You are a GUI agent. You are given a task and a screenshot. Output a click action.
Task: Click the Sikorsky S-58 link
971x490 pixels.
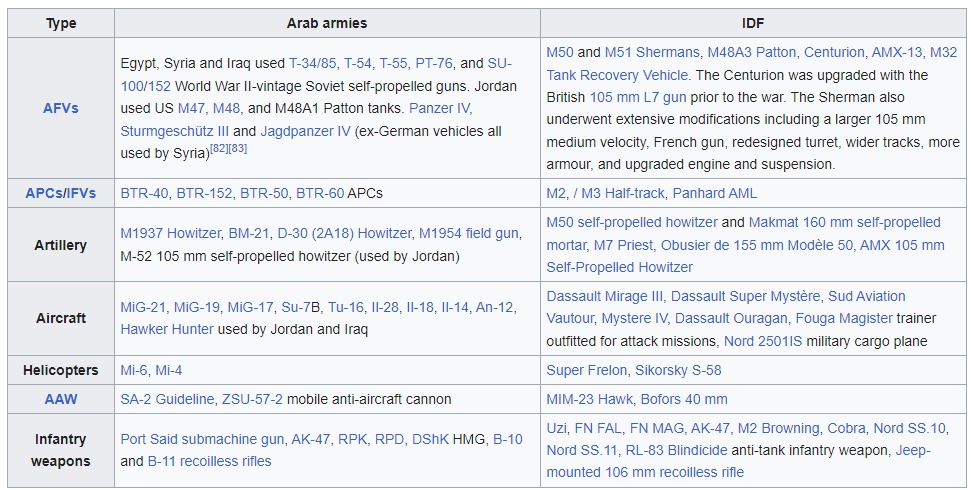[678, 370]
